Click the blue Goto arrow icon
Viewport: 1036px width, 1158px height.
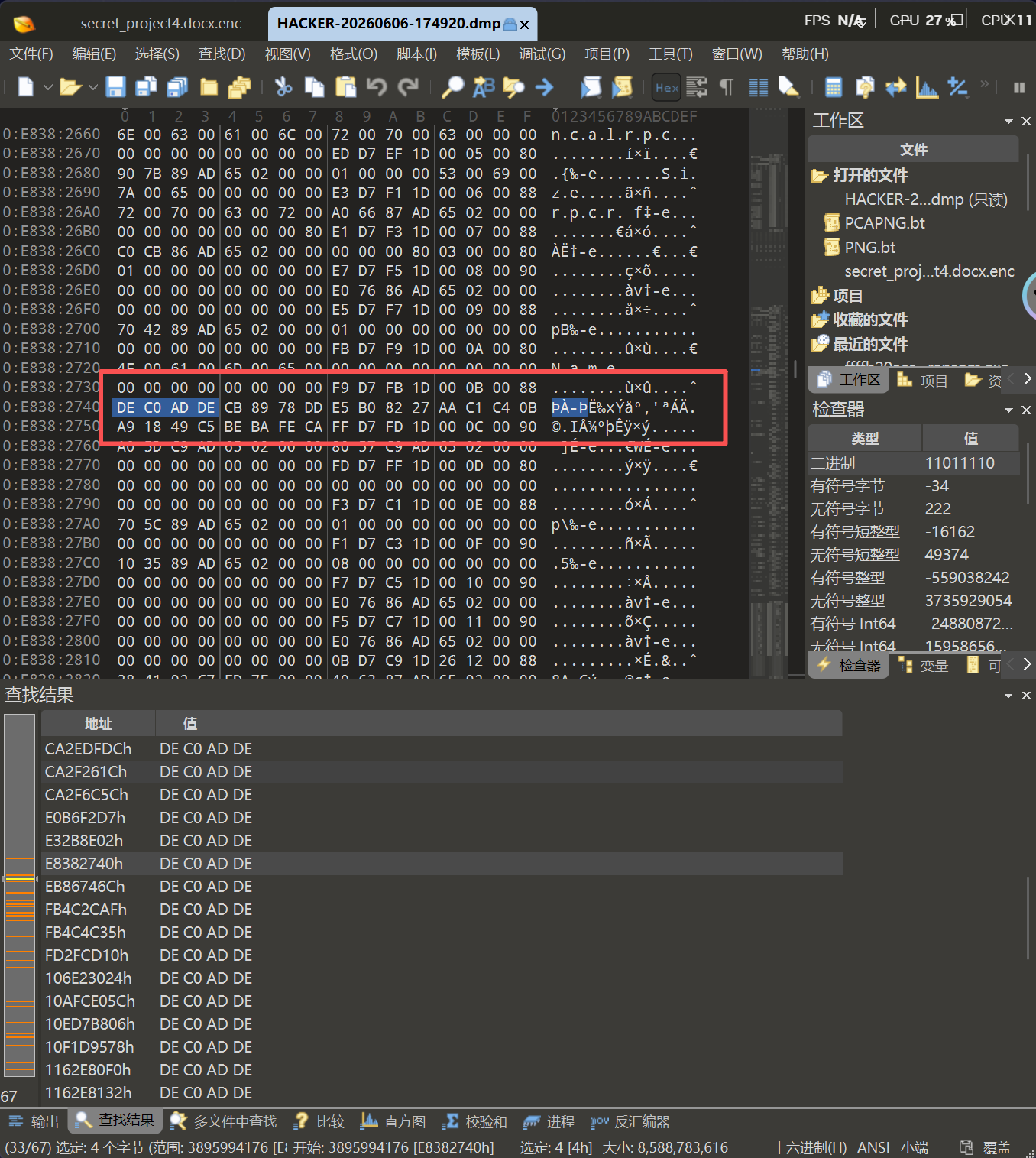coord(544,87)
